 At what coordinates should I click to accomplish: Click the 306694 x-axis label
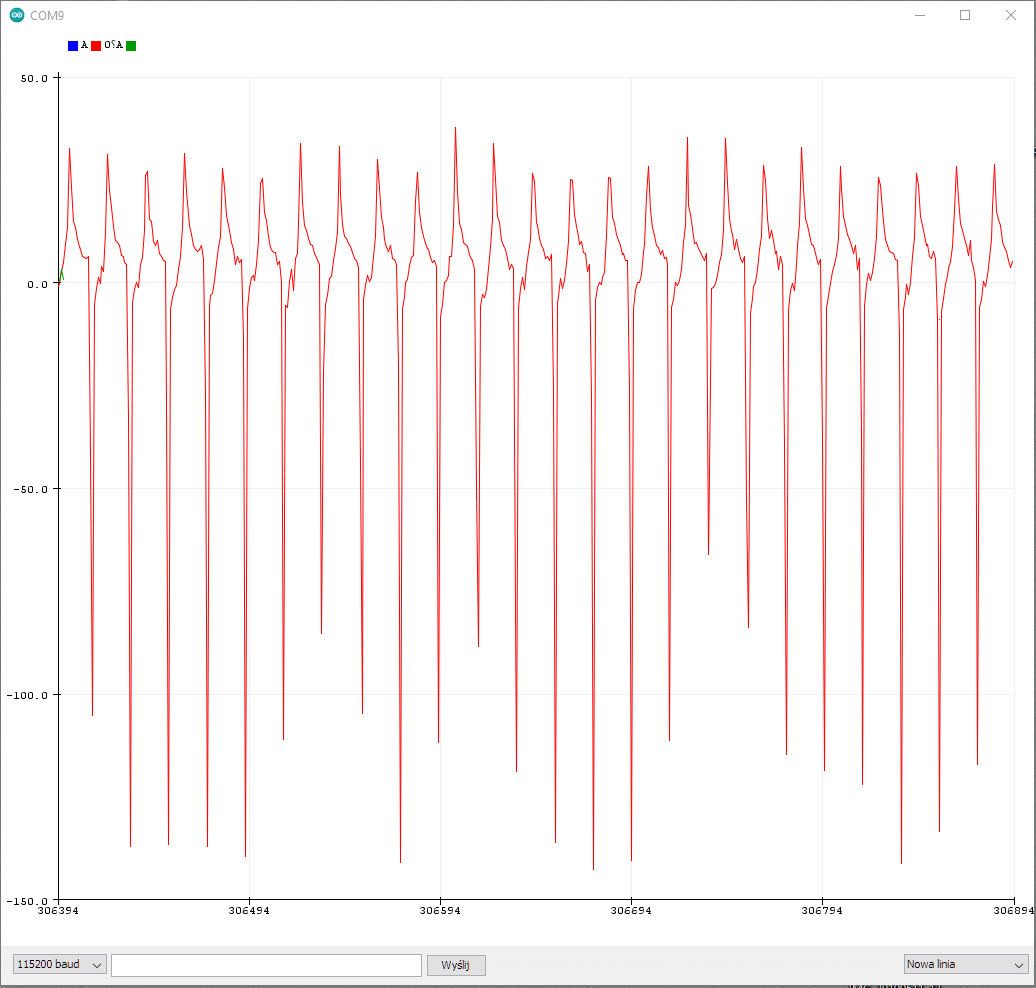click(x=631, y=911)
